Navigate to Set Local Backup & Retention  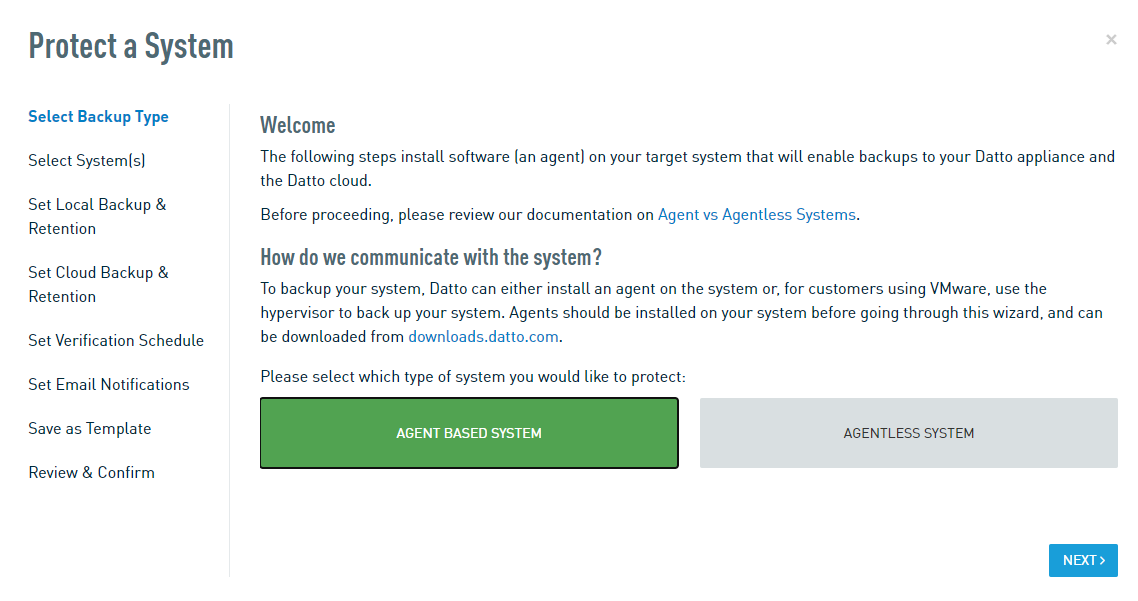click(x=97, y=216)
